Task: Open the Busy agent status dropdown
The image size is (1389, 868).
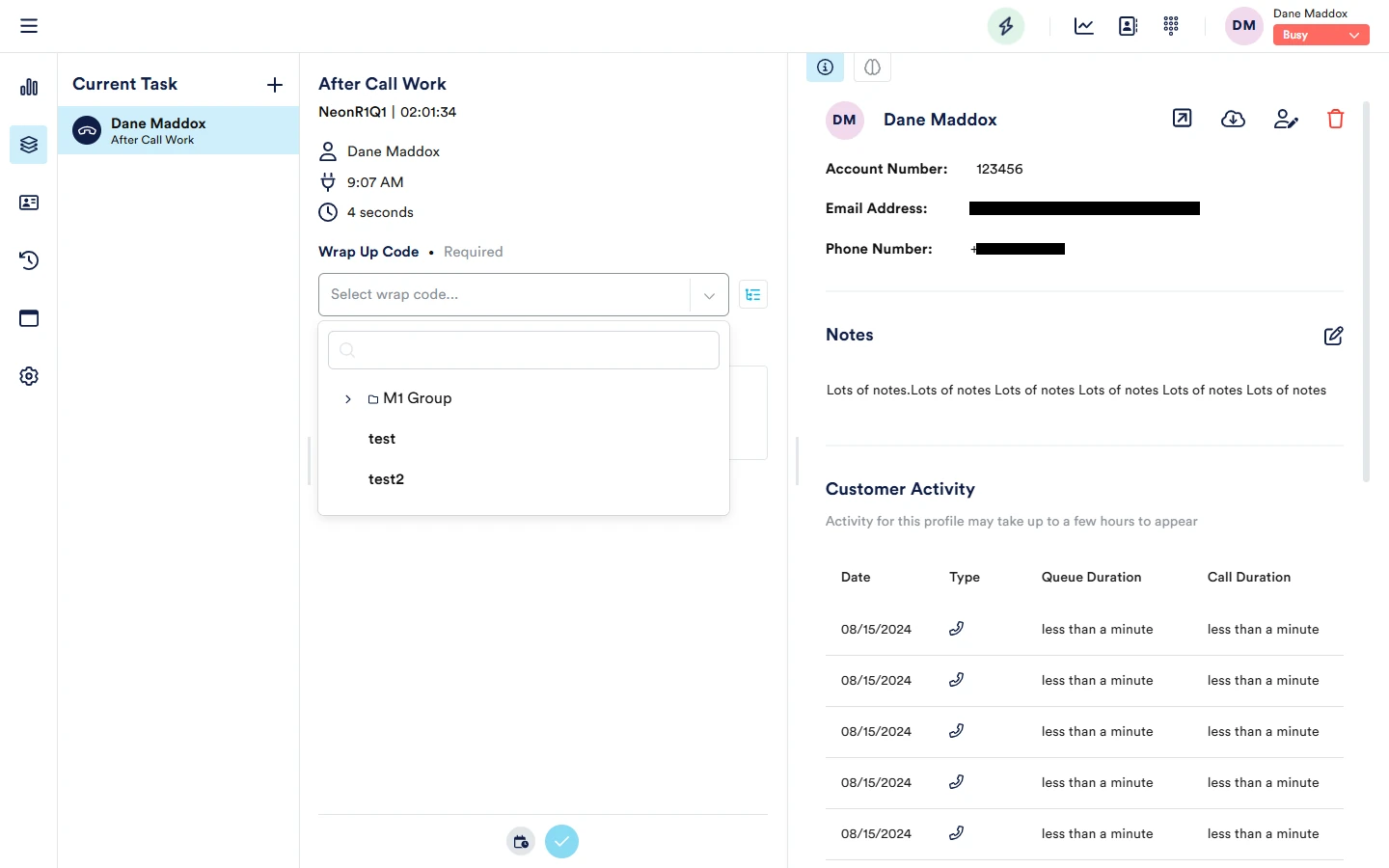Action: tap(1321, 35)
